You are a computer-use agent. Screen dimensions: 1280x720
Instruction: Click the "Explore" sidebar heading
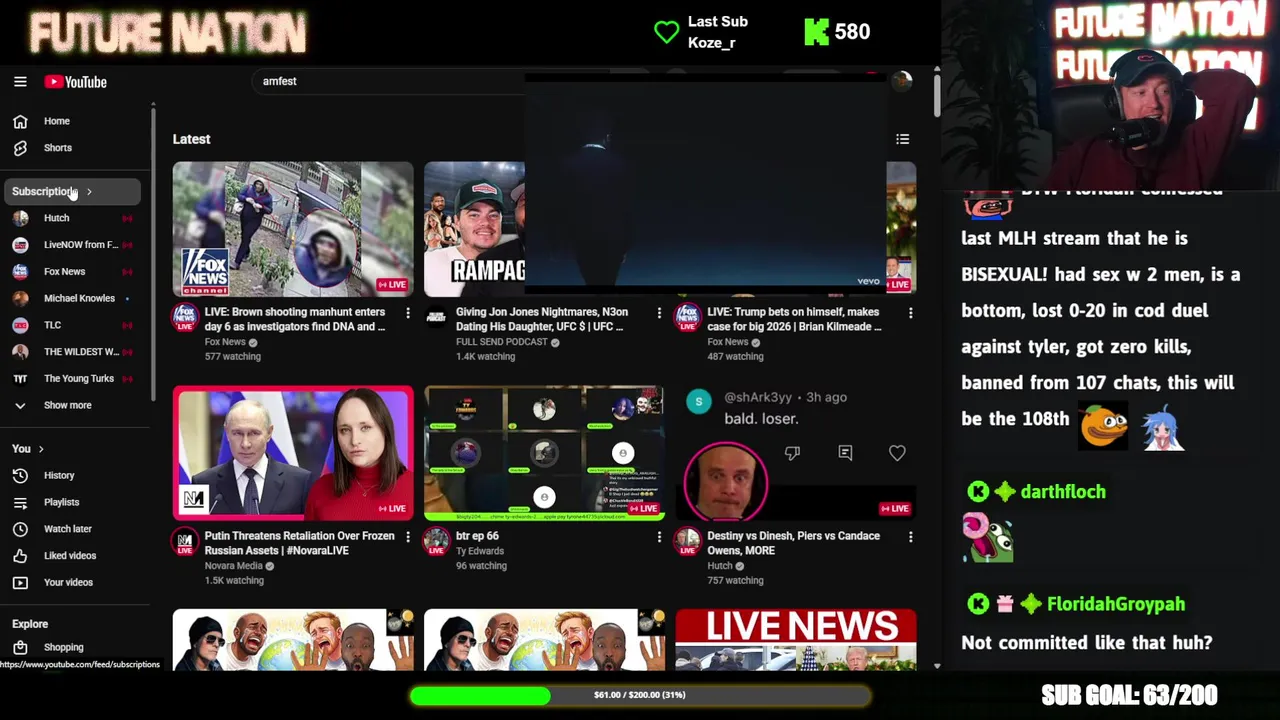[30, 624]
